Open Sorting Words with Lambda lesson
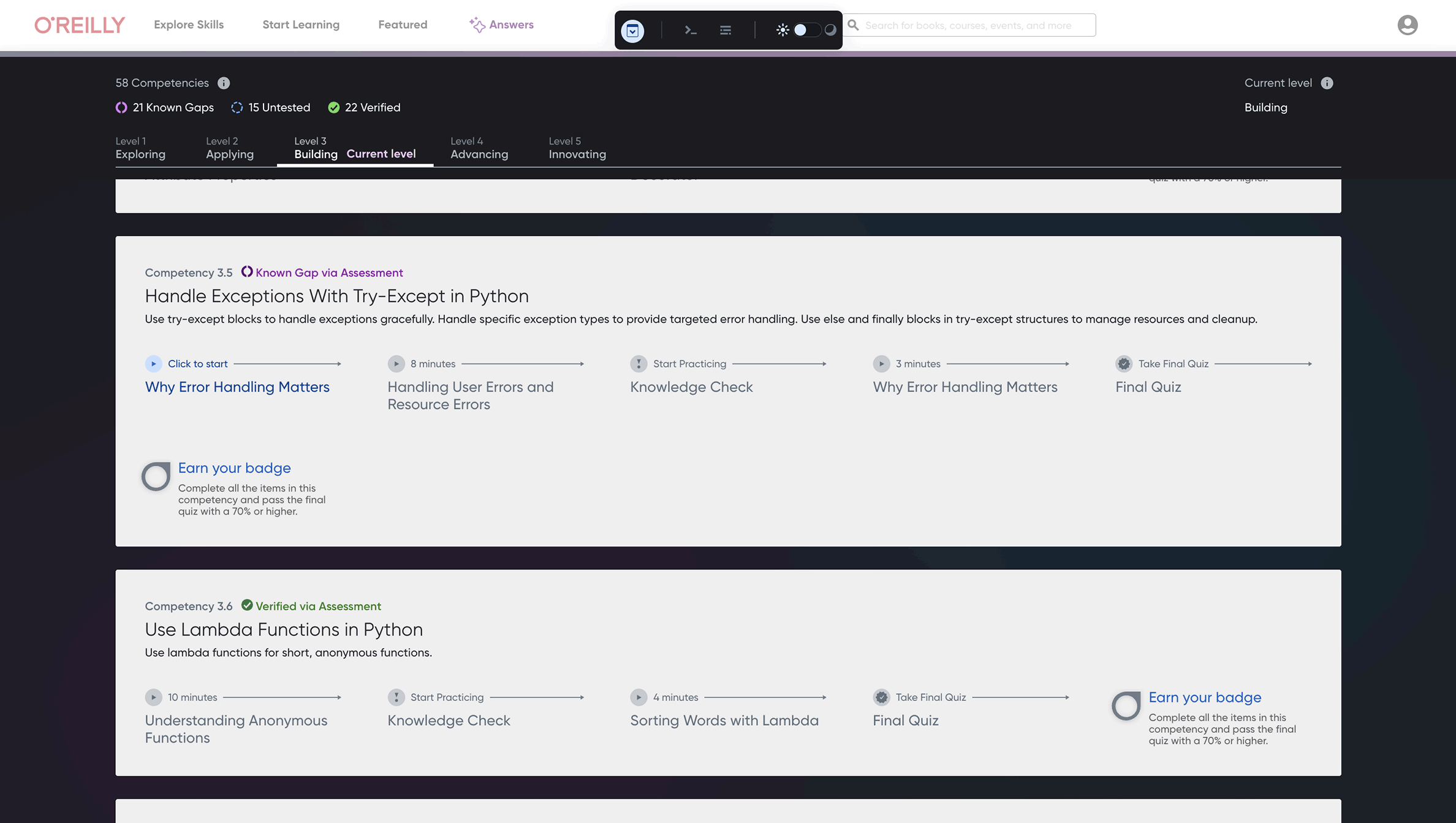 (x=724, y=720)
